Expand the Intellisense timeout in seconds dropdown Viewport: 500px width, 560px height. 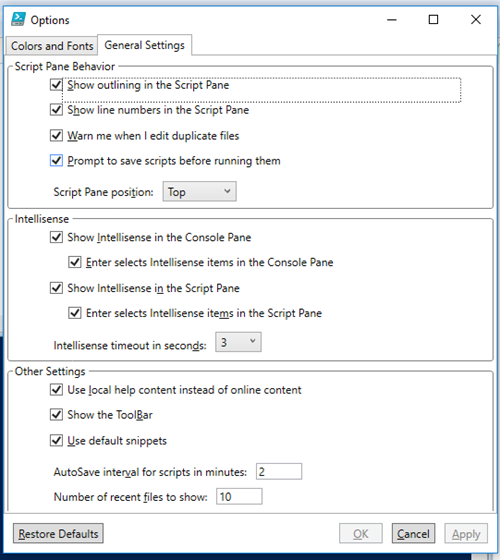coord(238,342)
